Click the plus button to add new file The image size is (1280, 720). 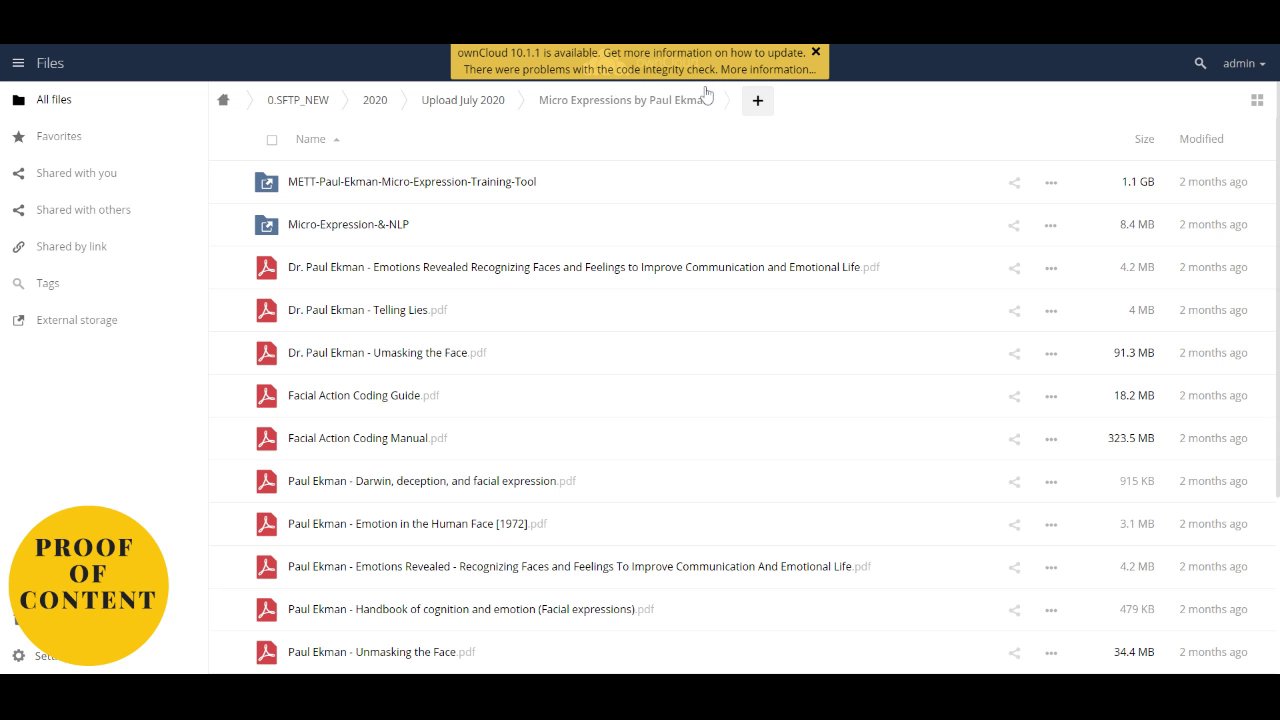[758, 100]
